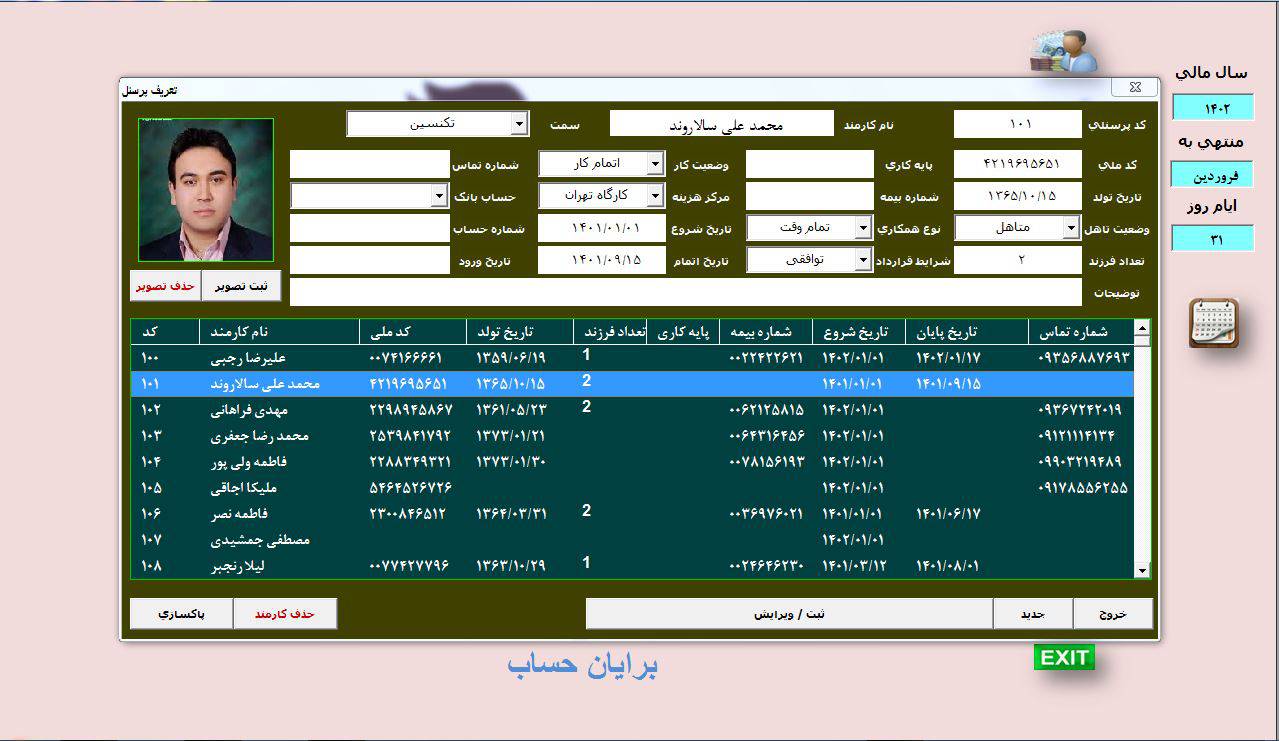Click the خروج (exit) button

(x=1114, y=614)
